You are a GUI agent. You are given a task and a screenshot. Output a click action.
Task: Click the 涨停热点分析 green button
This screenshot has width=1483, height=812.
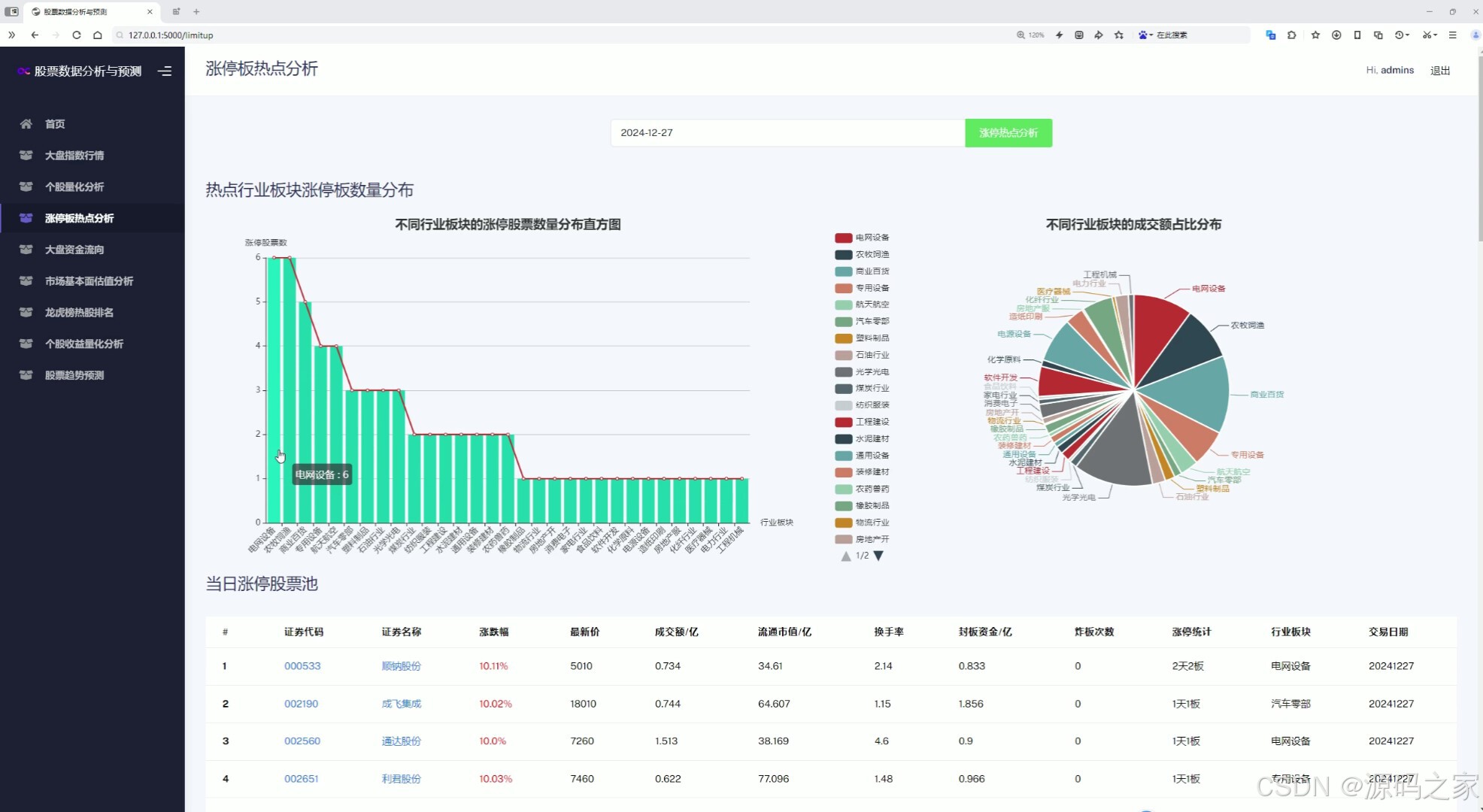[1008, 133]
